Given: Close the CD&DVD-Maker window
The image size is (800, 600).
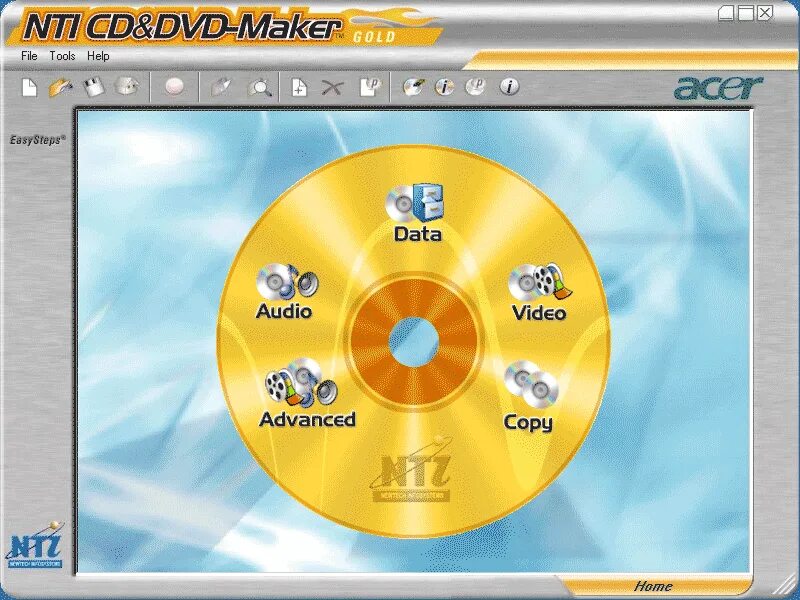Looking at the screenshot, I should pyautogui.click(x=765, y=13).
